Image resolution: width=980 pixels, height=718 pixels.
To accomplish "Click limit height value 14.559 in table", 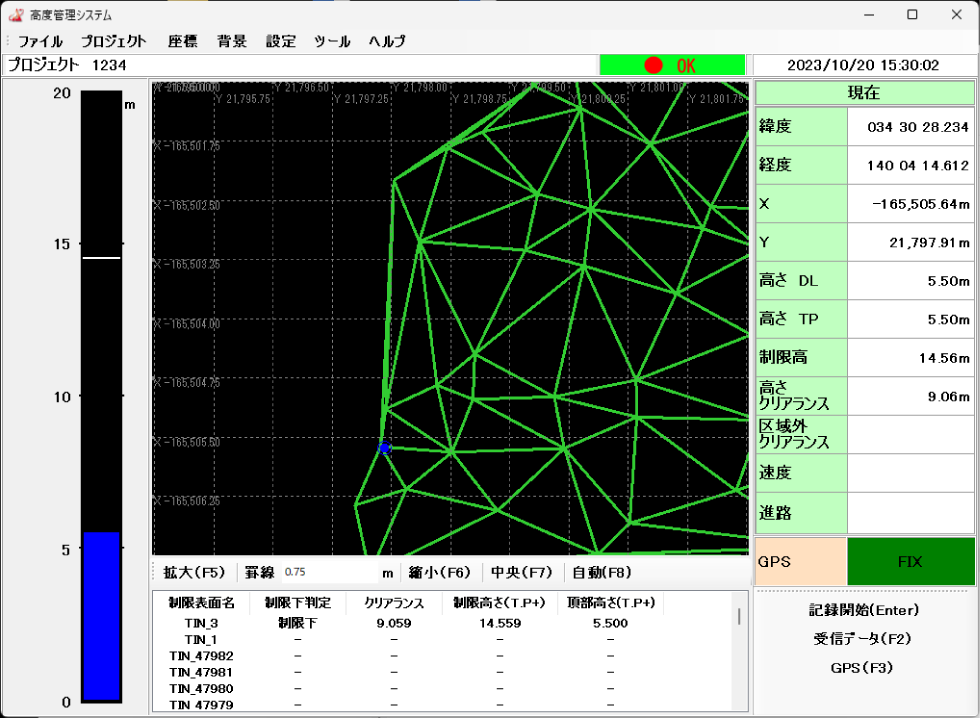I will pyautogui.click(x=500, y=623).
